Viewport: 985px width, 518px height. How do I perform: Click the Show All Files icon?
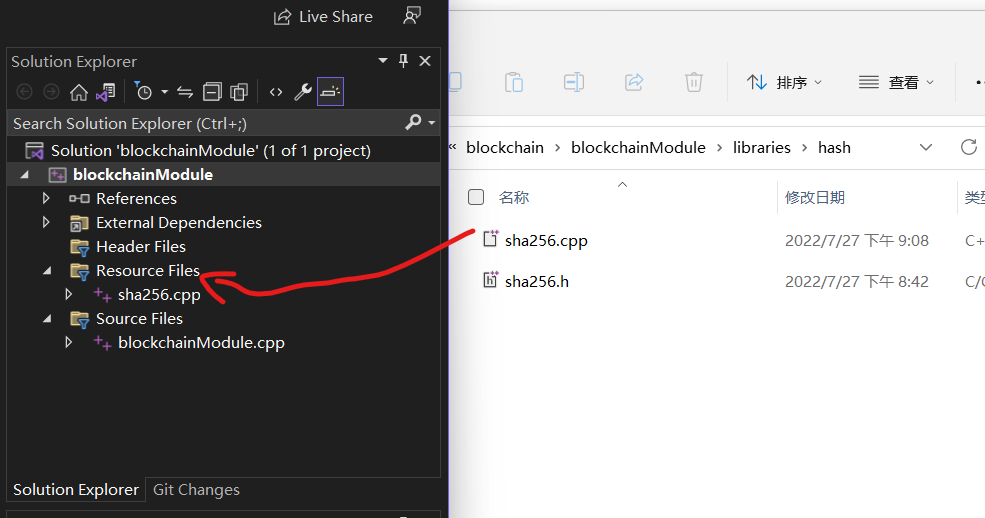239,92
